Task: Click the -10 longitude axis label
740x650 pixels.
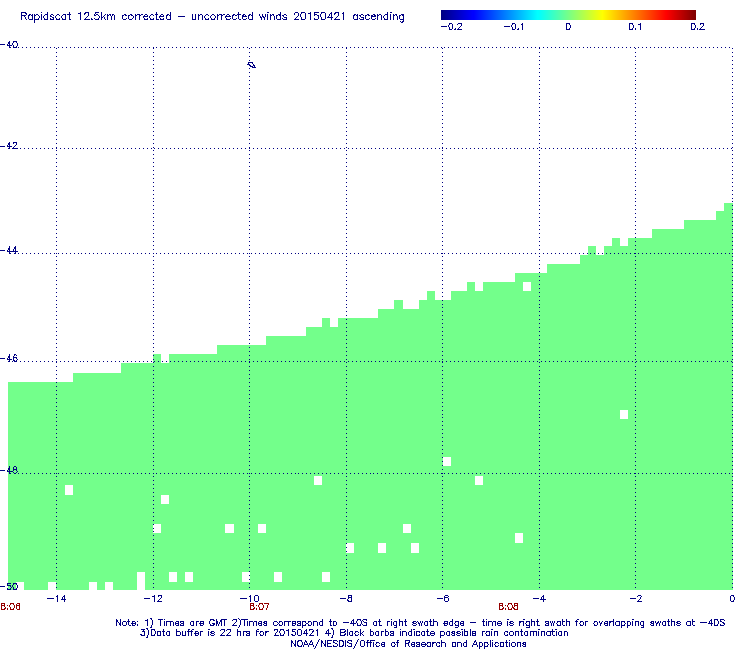Action: 249,599
